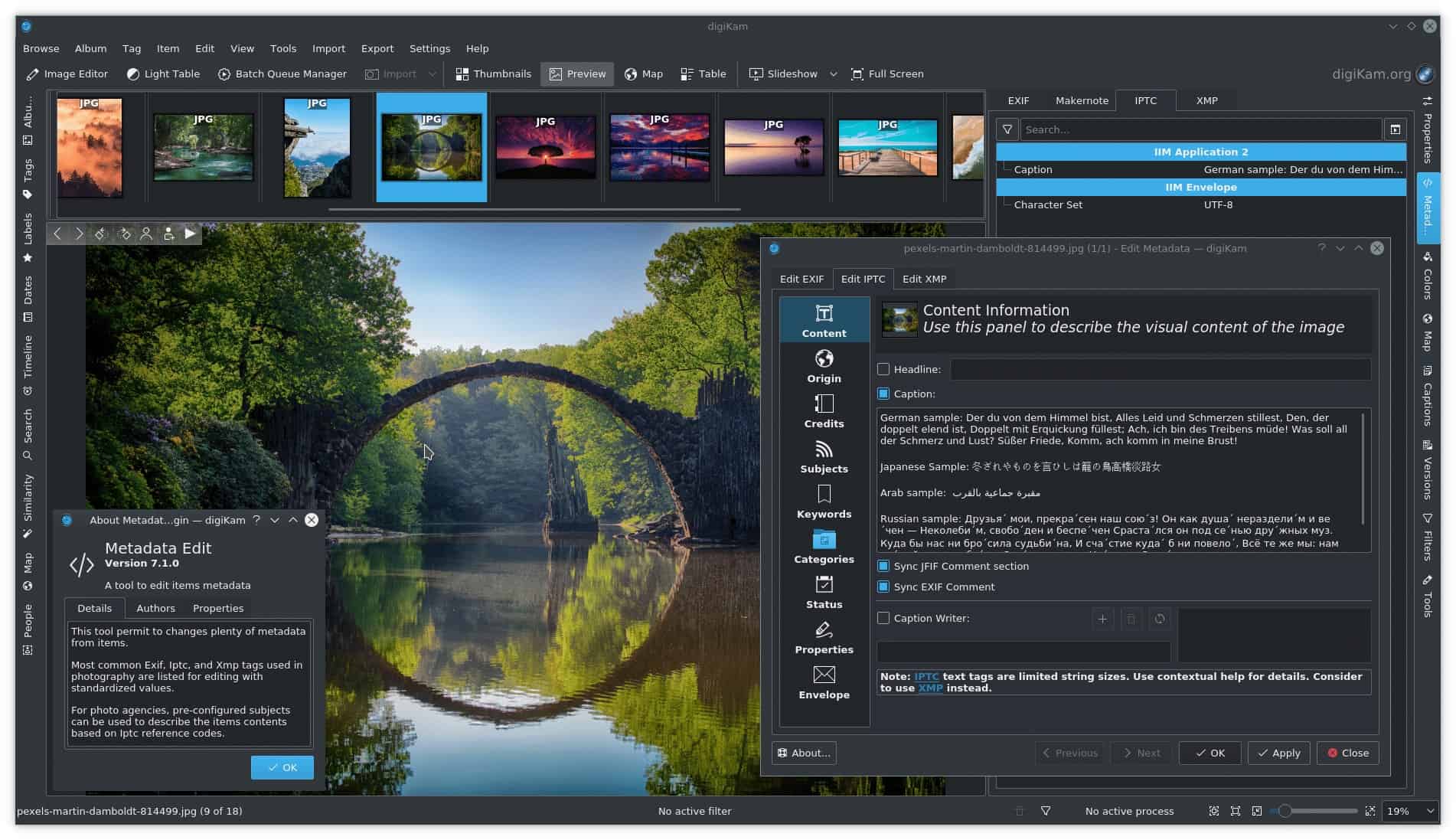This screenshot has height=840, width=1456.
Task: Click the status bar filter funnel icon
Action: click(x=1046, y=811)
